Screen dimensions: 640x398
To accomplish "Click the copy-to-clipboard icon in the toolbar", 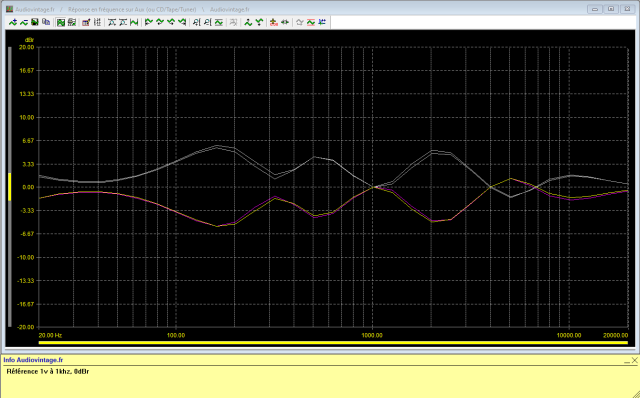I will tap(46, 22).
